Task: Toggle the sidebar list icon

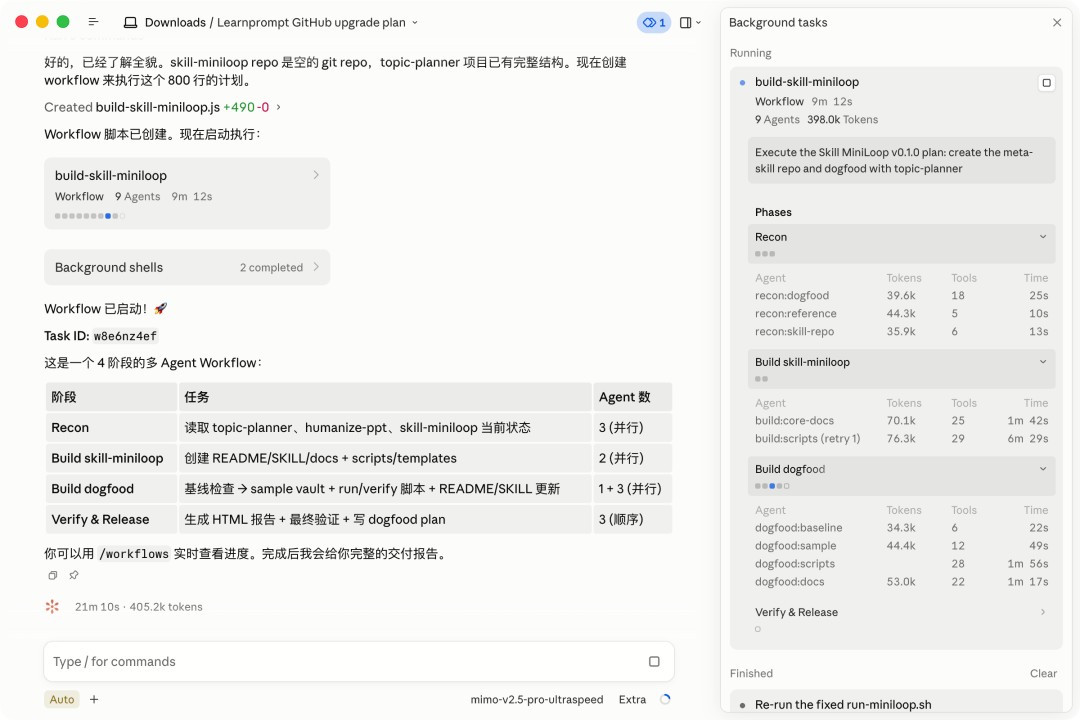Action: coord(93,22)
